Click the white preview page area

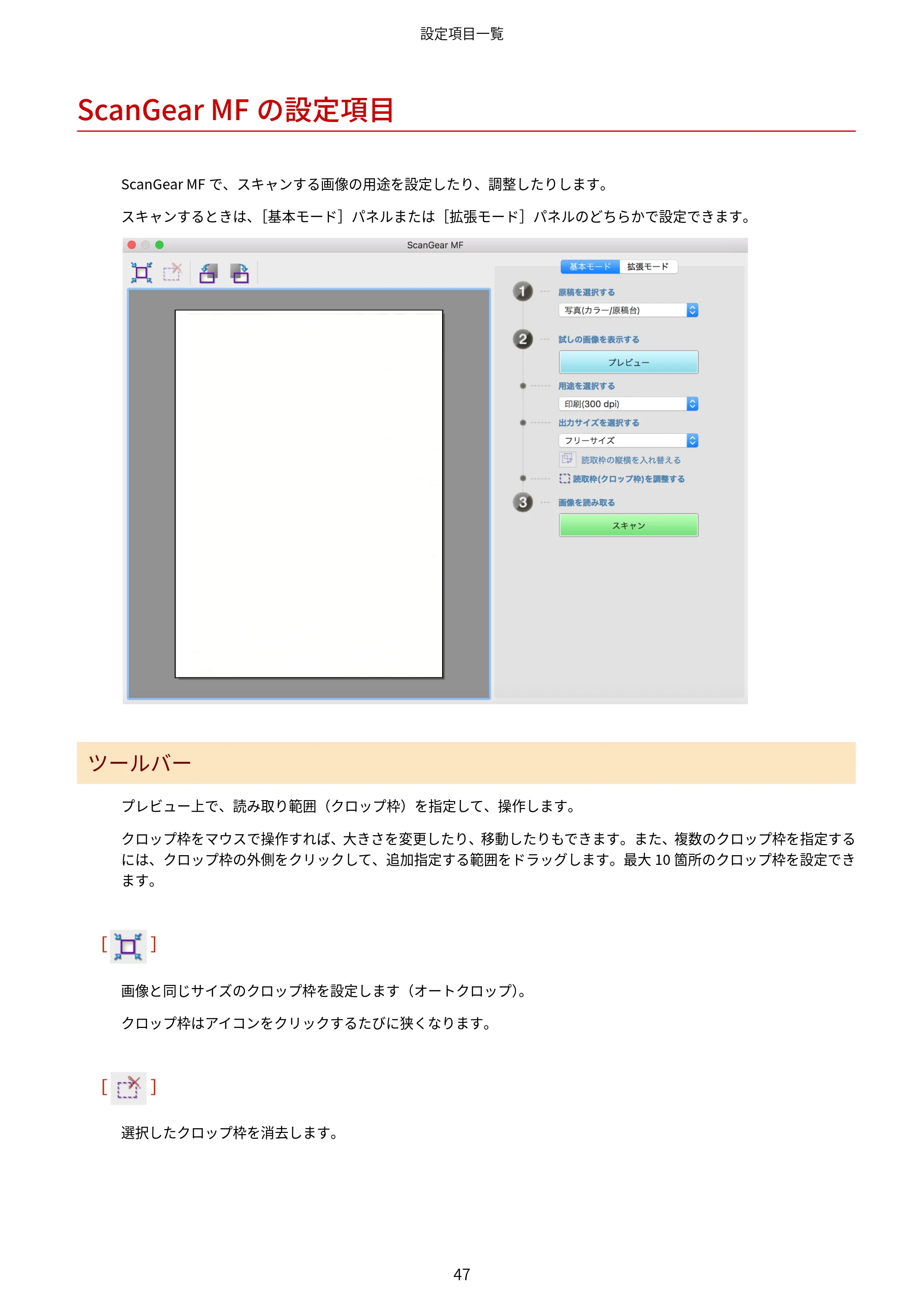click(309, 494)
